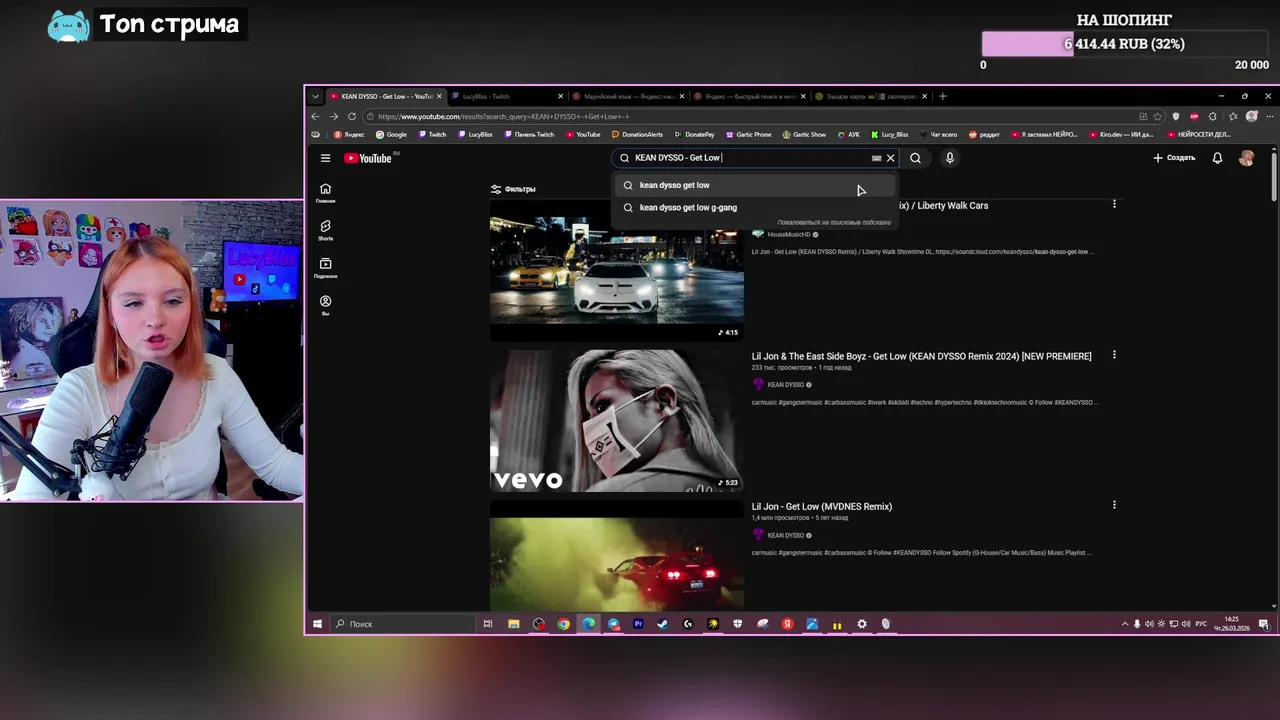Image resolution: width=1280 pixels, height=720 pixels.
Task: Select suggestion 'kean dysso get low'
Action: click(x=755, y=185)
